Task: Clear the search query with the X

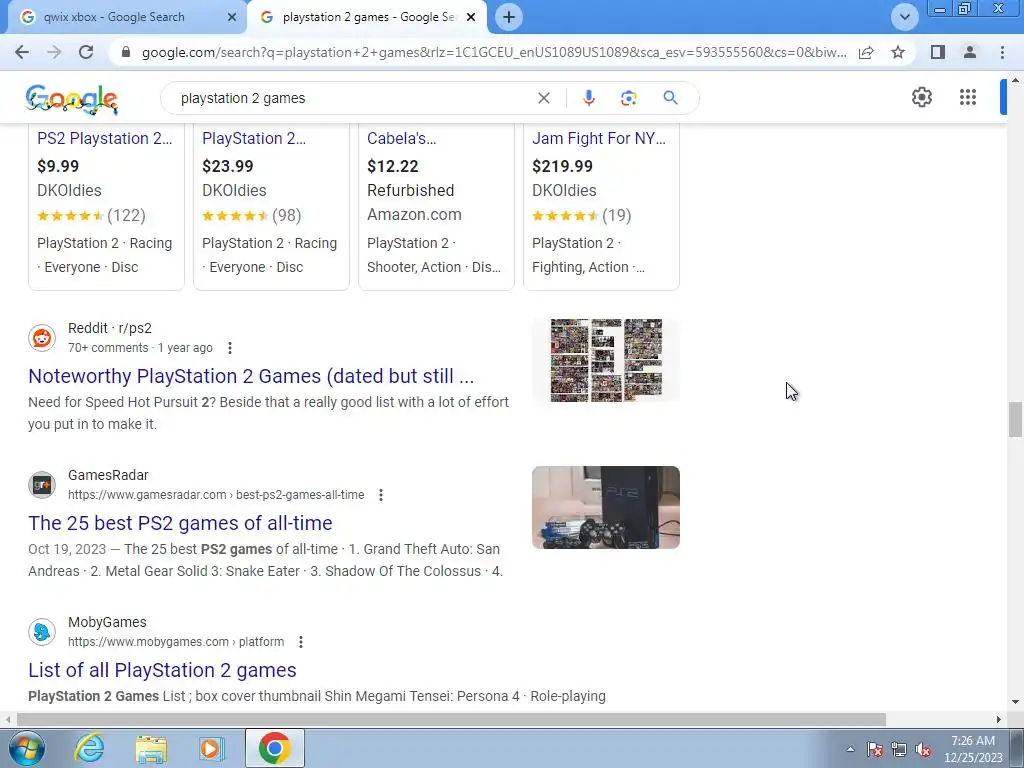Action: pos(543,98)
